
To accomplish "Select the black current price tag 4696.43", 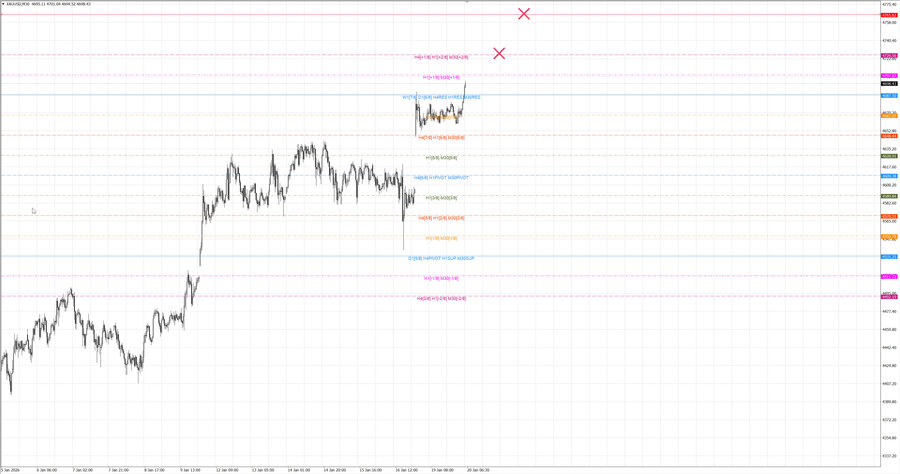I will (888, 84).
